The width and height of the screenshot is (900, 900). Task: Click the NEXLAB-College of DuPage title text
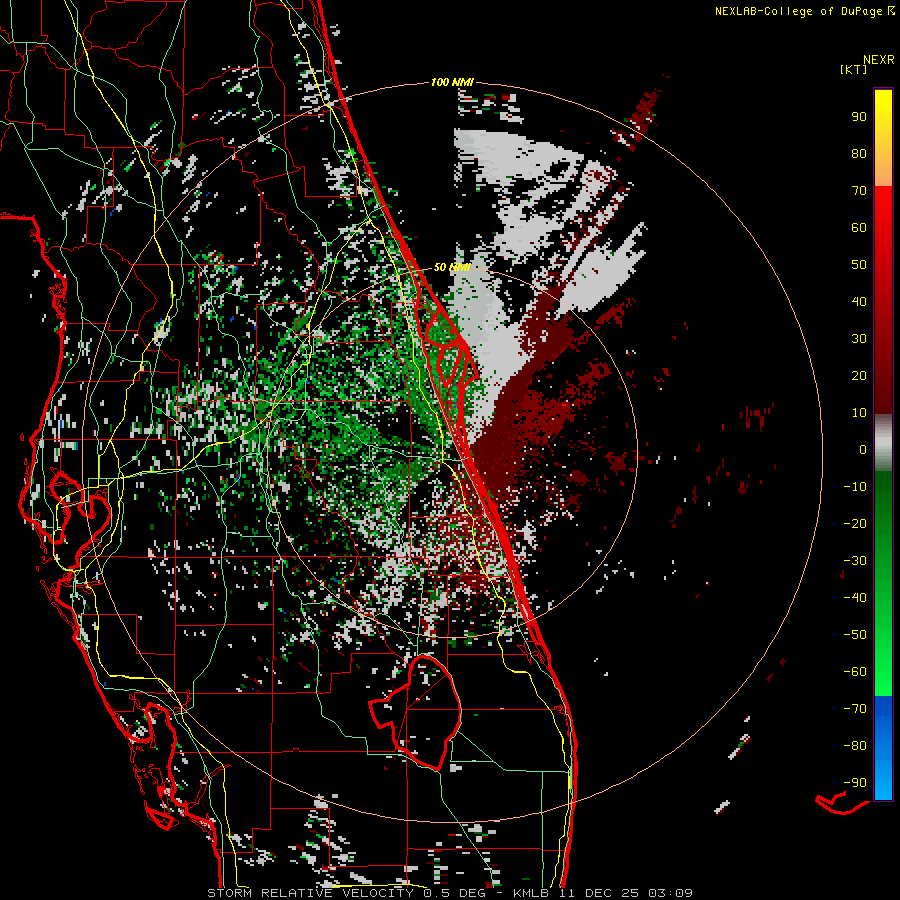(x=799, y=11)
